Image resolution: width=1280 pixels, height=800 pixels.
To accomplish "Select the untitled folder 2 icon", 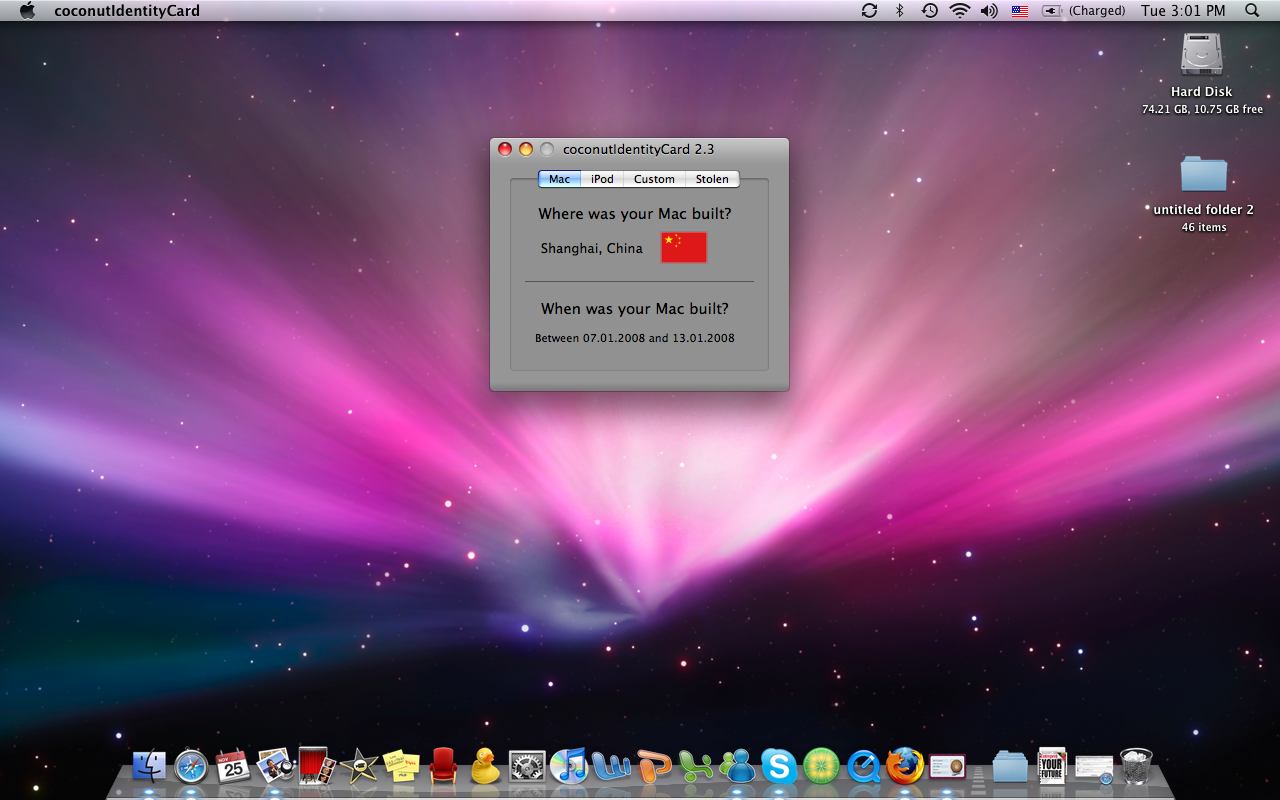I will 1203,173.
